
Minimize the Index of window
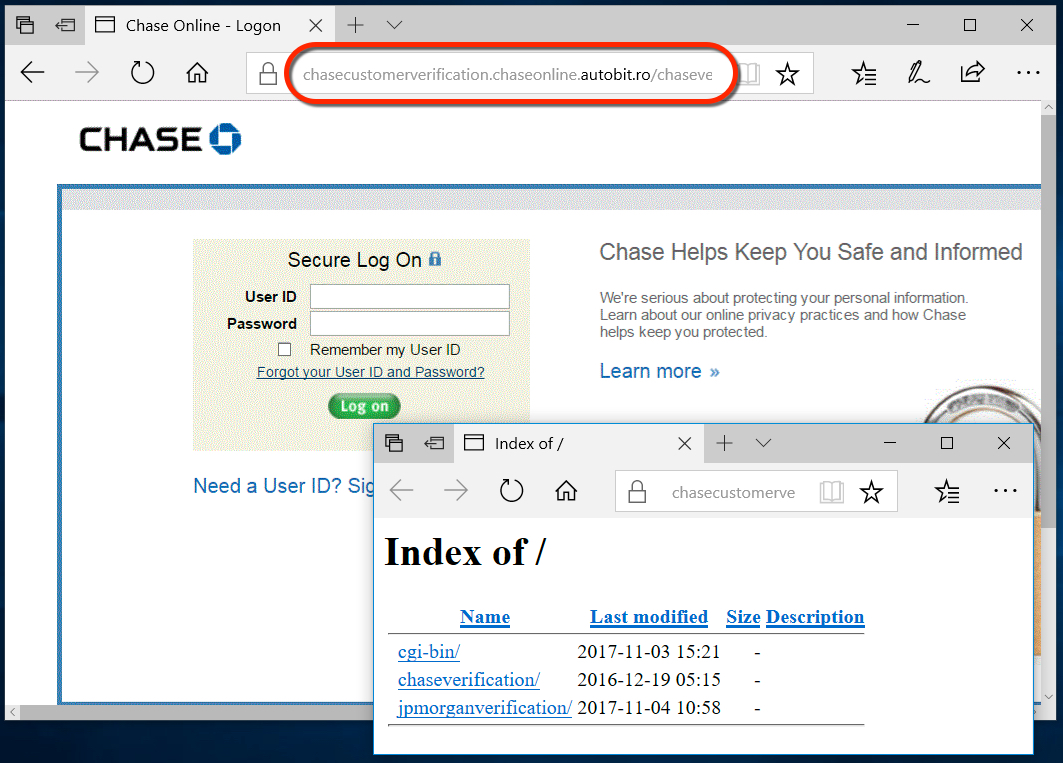coord(890,443)
